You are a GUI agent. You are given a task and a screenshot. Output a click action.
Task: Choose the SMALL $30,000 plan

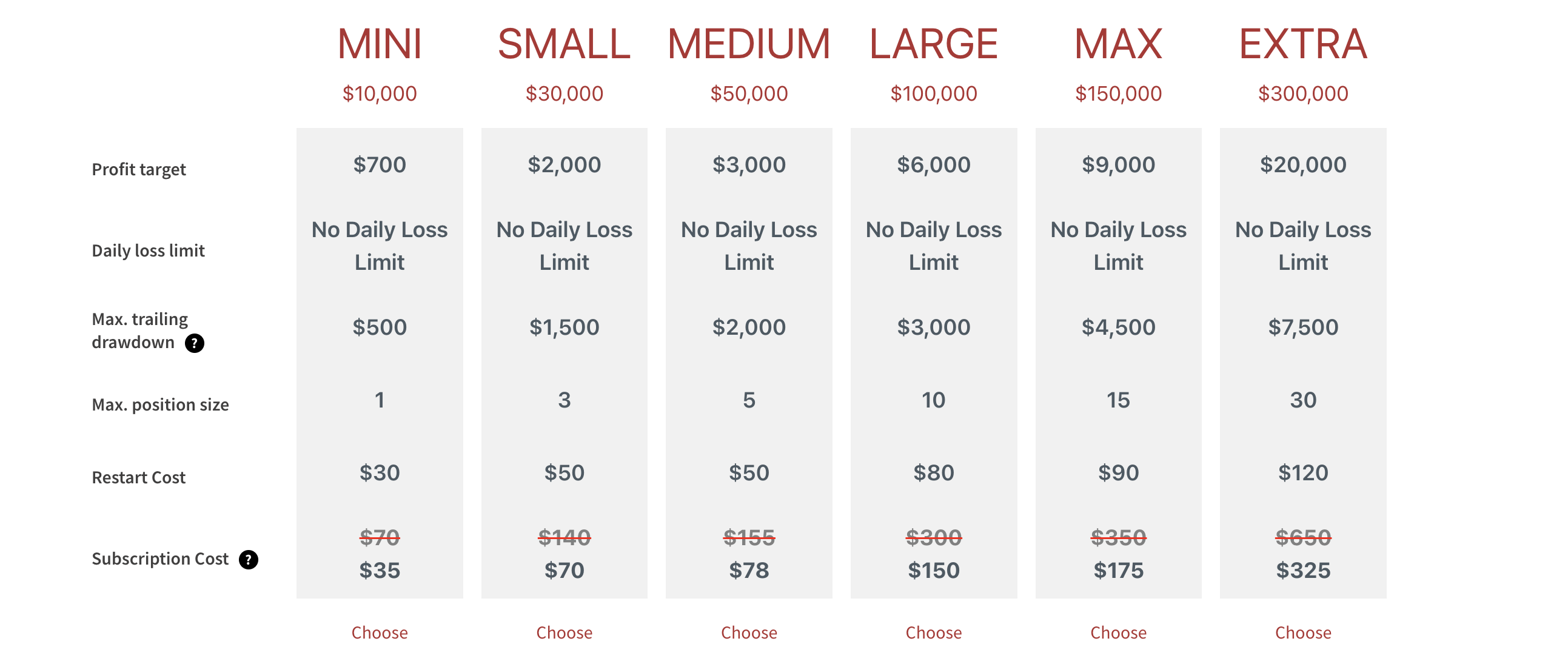[x=564, y=632]
